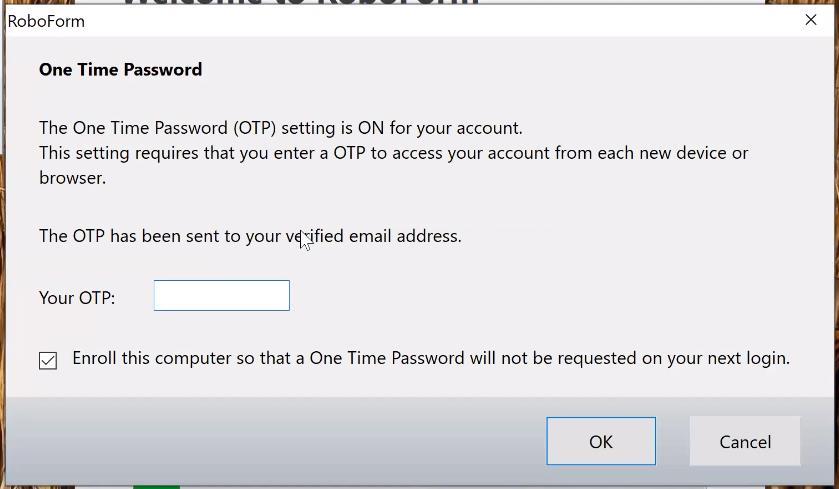Click the Your OTP: label
Image resolution: width=839 pixels, height=489 pixels.
click(77, 298)
